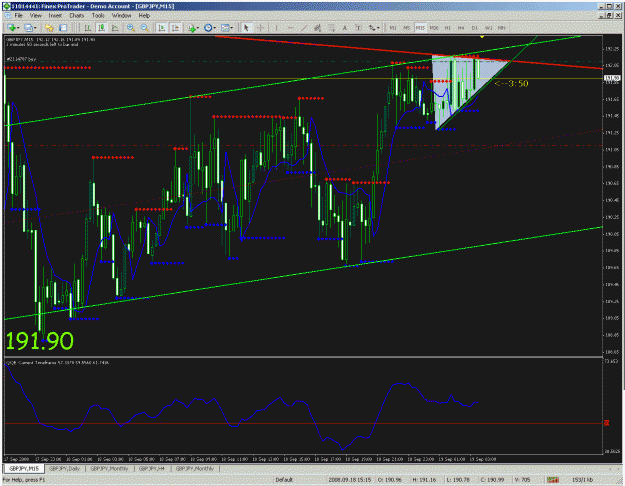Switch timeframe to D1
Viewport: 625px width, 486px height.
[475, 28]
